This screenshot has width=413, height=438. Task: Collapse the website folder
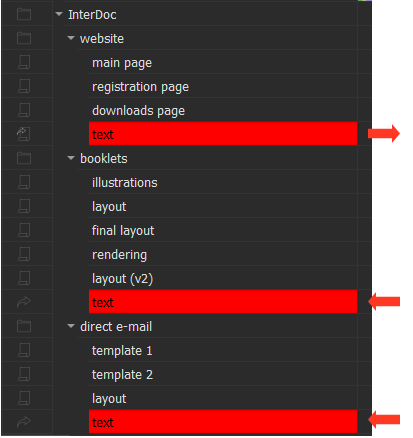coord(71,38)
